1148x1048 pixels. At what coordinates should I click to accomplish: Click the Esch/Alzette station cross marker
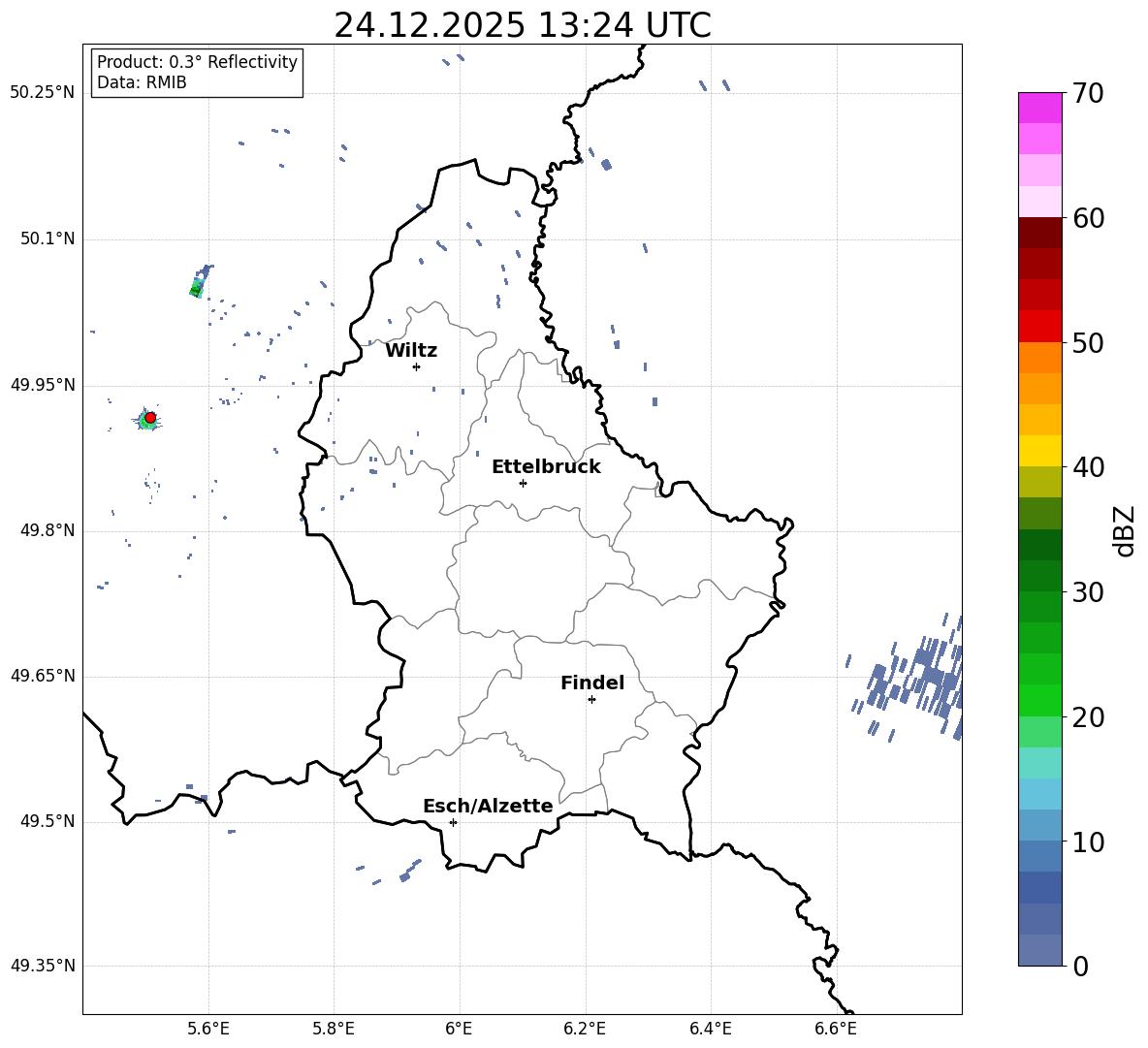pos(453,822)
